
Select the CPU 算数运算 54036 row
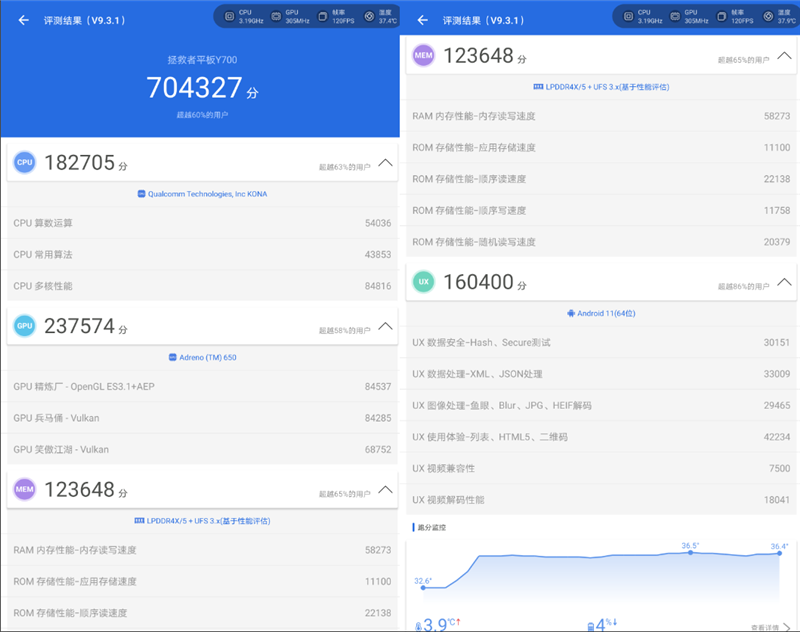click(203, 223)
